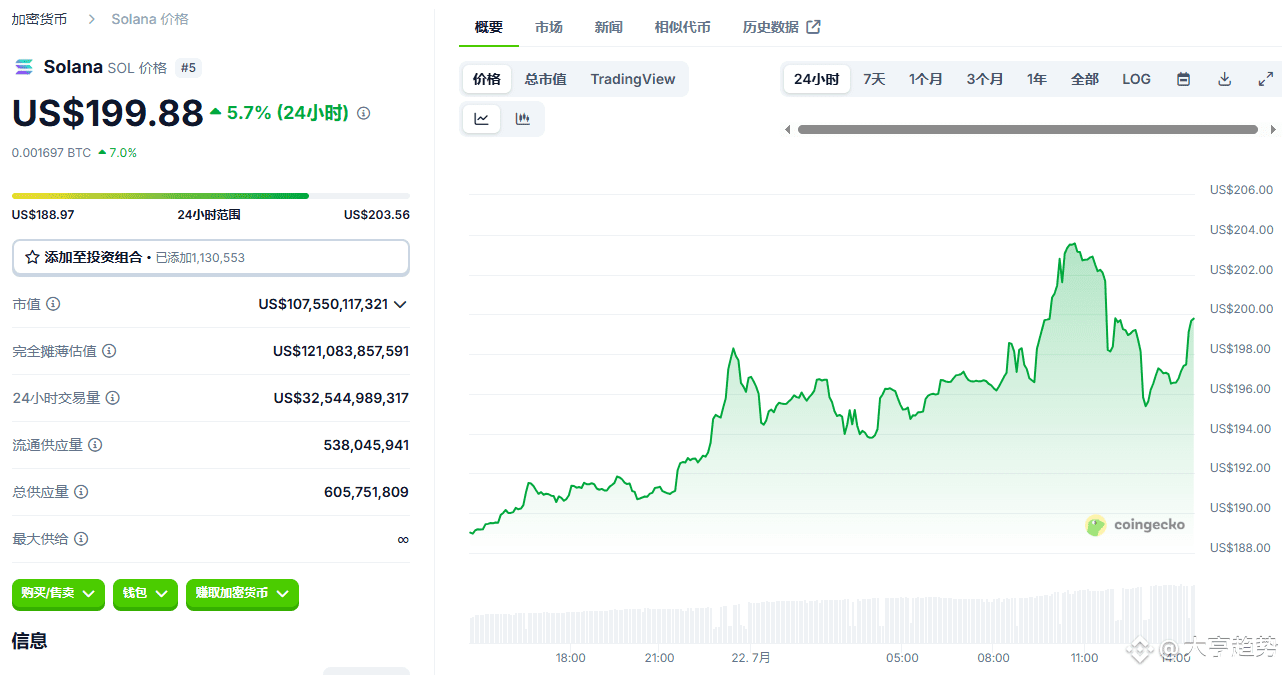The image size is (1287, 675).
Task: Click the 信息 section heading
Action: click(30, 640)
